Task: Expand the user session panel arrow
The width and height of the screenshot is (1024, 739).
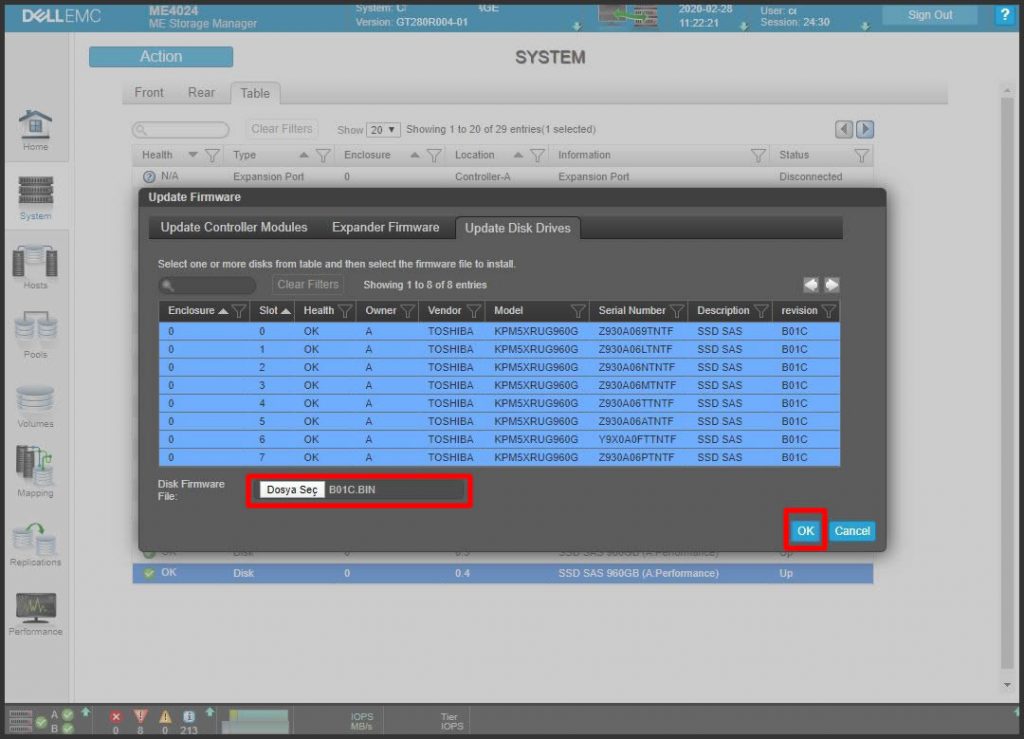Action: click(x=865, y=27)
